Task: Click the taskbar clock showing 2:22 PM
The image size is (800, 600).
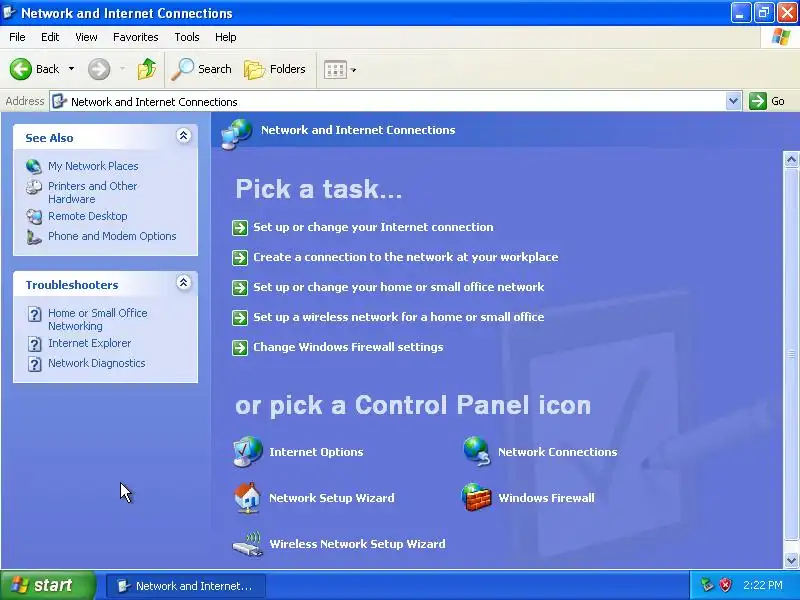Action: pos(763,585)
